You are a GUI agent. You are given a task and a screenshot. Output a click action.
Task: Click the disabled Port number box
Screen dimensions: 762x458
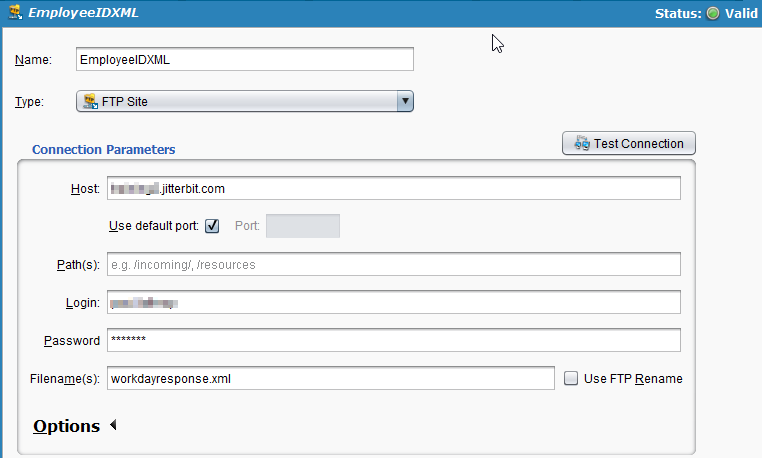click(x=303, y=226)
